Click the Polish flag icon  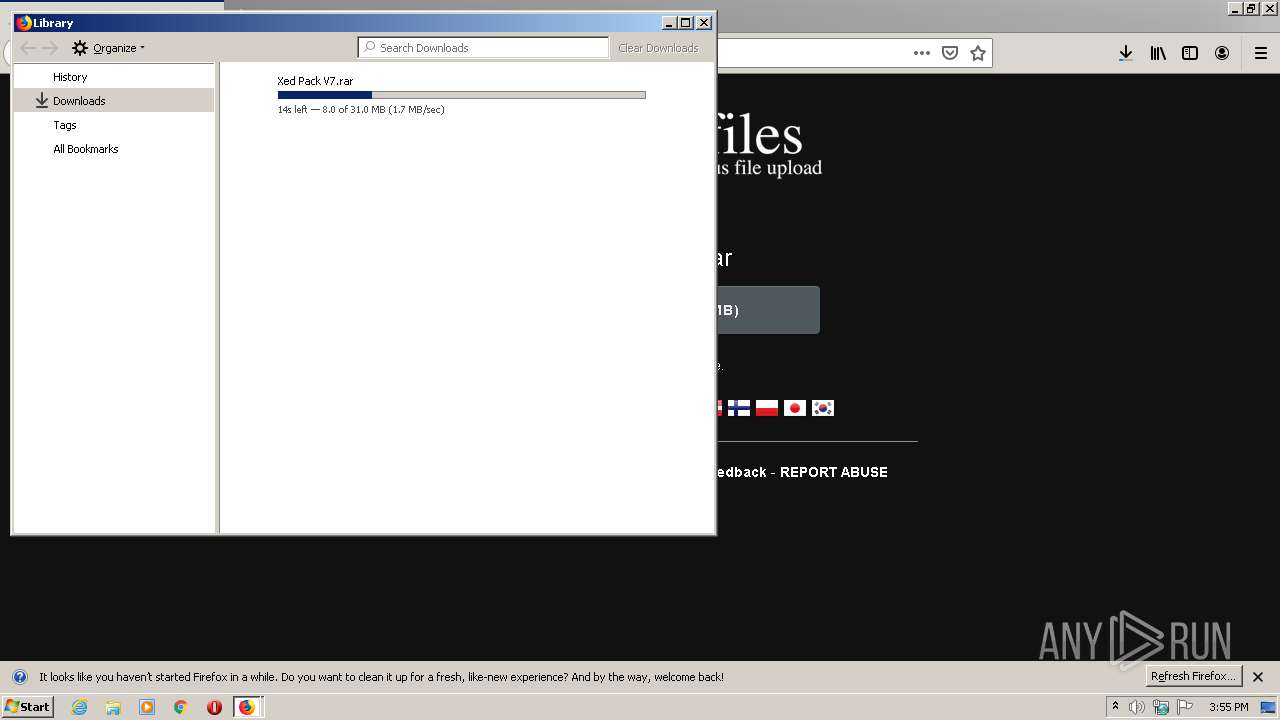coord(767,408)
